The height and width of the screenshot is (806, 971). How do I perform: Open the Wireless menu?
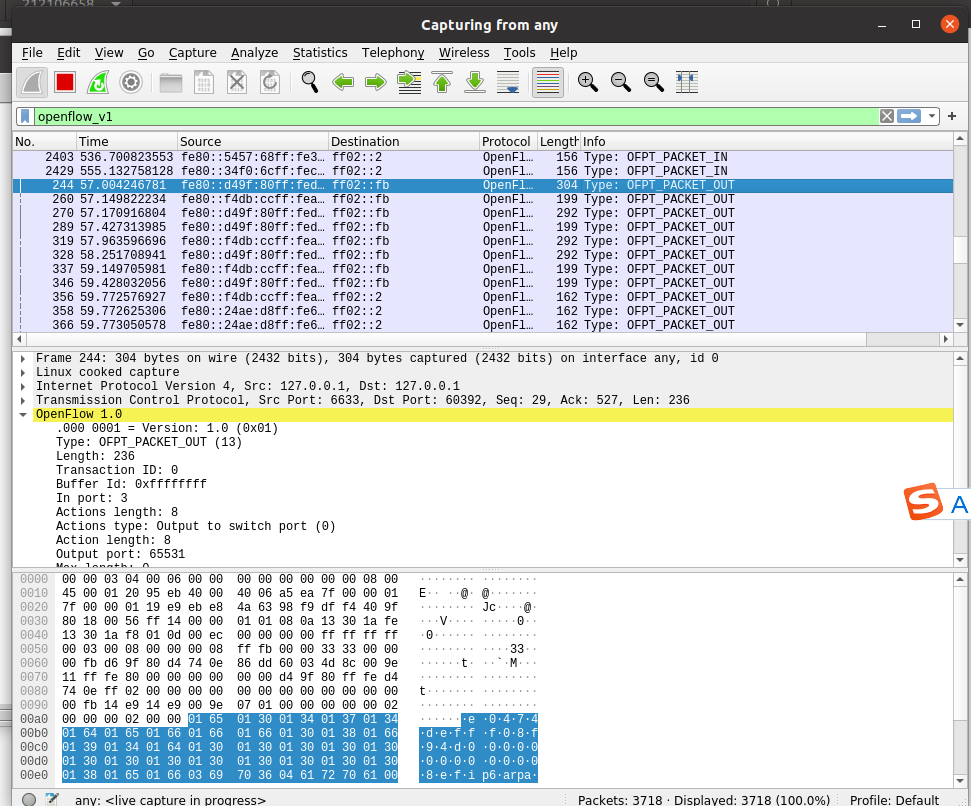coord(464,53)
